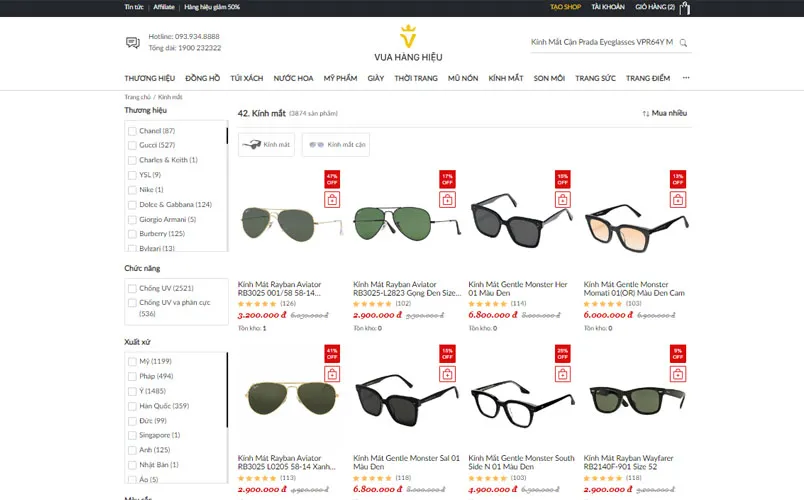This screenshot has height=500, width=804.
Task: Open the GIỎ HÀNG (2) cart link
Action: [655, 7]
